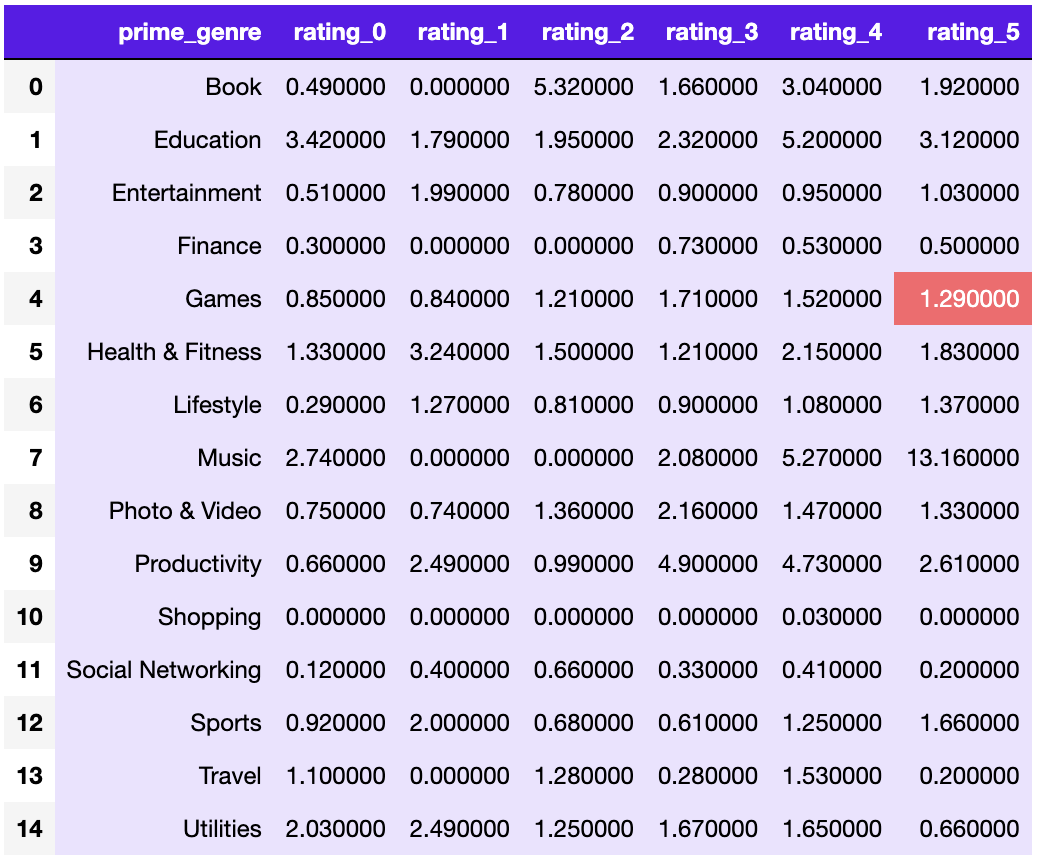Click the rating_3 column header
The width and height of the screenshot is (1040, 860).
pos(712,32)
